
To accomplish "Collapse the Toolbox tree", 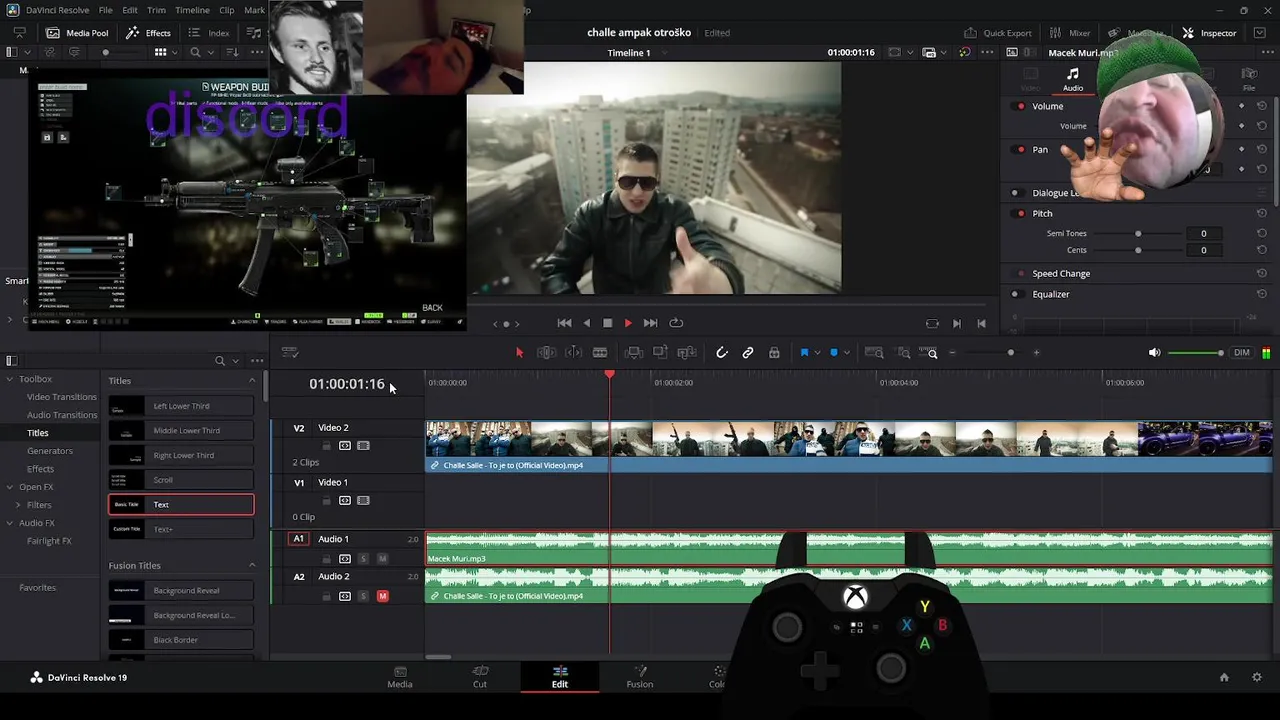I will coord(10,379).
